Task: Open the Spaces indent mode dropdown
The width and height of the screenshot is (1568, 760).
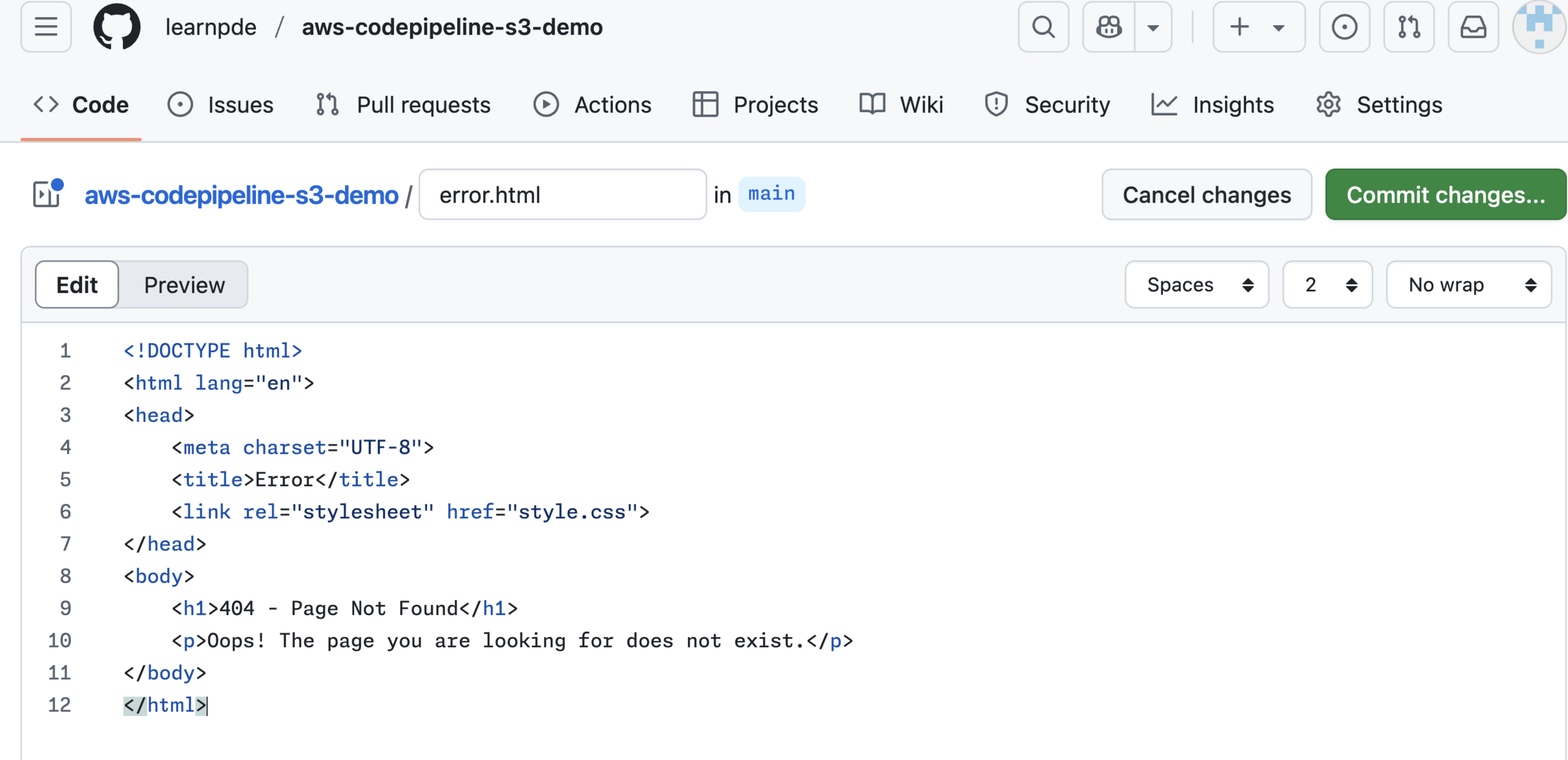Action: 1197,285
